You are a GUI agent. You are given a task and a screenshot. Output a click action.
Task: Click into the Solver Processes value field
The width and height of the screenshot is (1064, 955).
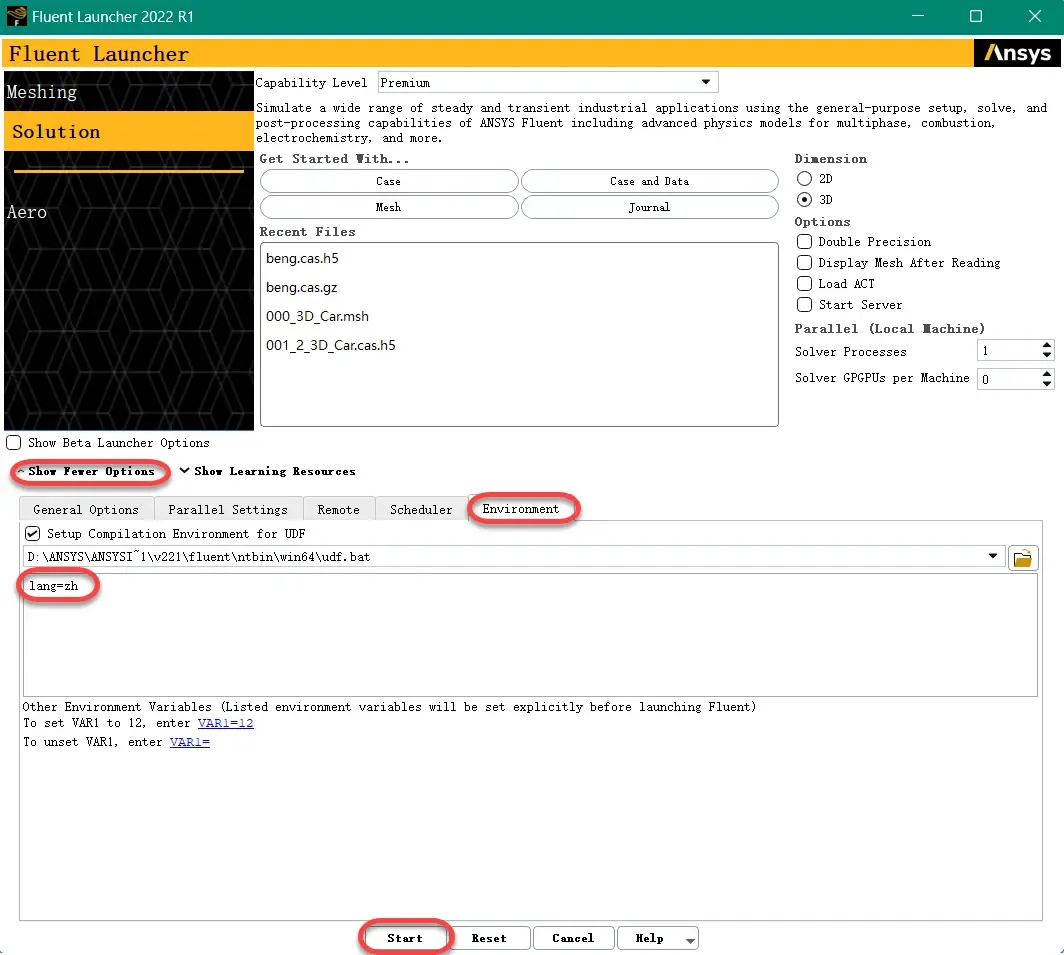(1008, 351)
